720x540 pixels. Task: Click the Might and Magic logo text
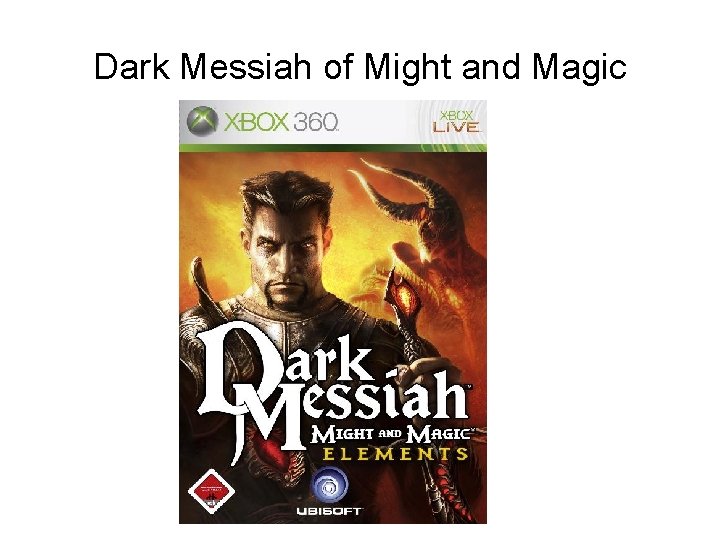point(392,434)
